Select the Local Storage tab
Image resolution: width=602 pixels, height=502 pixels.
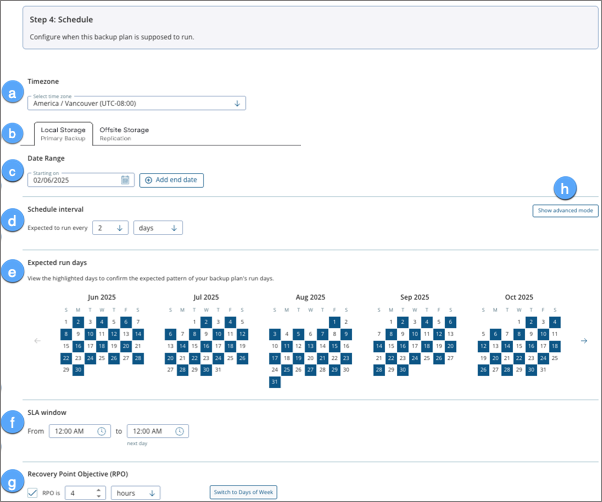[x=62, y=134]
